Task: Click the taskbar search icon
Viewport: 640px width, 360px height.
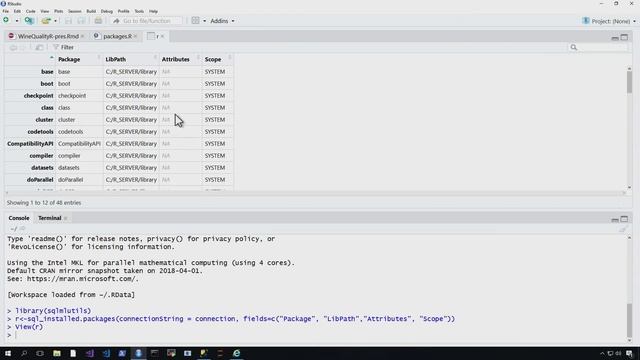Action: [x=24, y=353]
